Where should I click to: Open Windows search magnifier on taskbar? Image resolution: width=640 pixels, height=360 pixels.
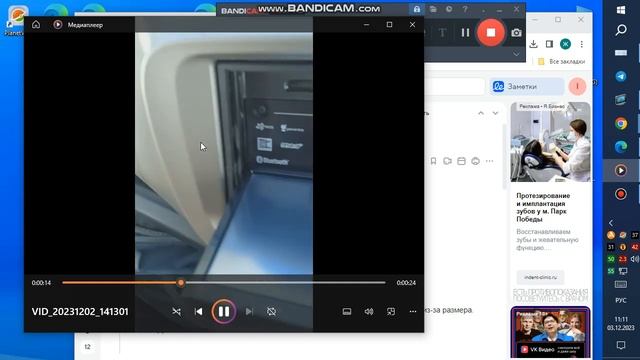(x=621, y=30)
